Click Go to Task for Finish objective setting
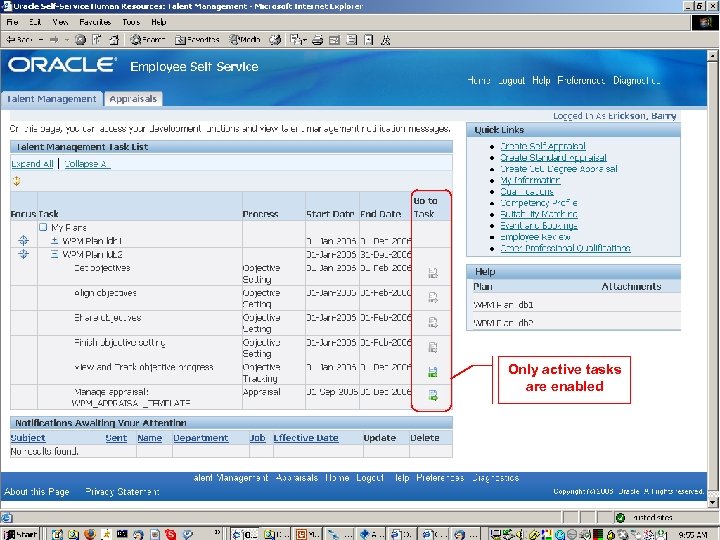The width and height of the screenshot is (720, 540). [433, 347]
